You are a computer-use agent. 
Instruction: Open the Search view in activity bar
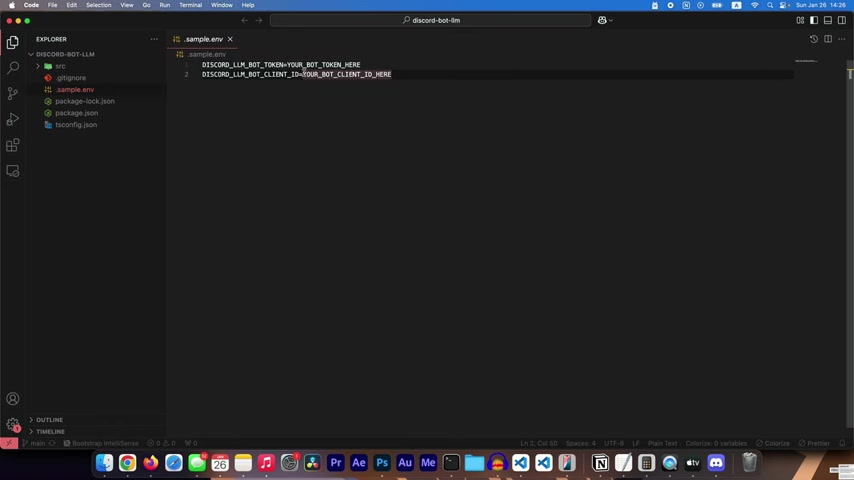(13, 68)
